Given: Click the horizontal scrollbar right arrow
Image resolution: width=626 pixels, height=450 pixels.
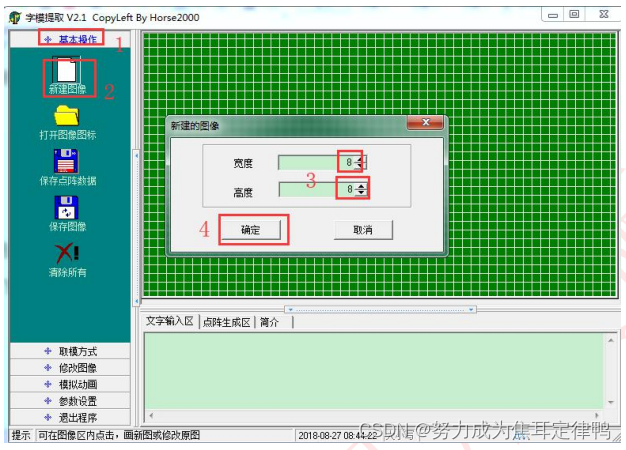Looking at the screenshot, I should tap(597, 415).
